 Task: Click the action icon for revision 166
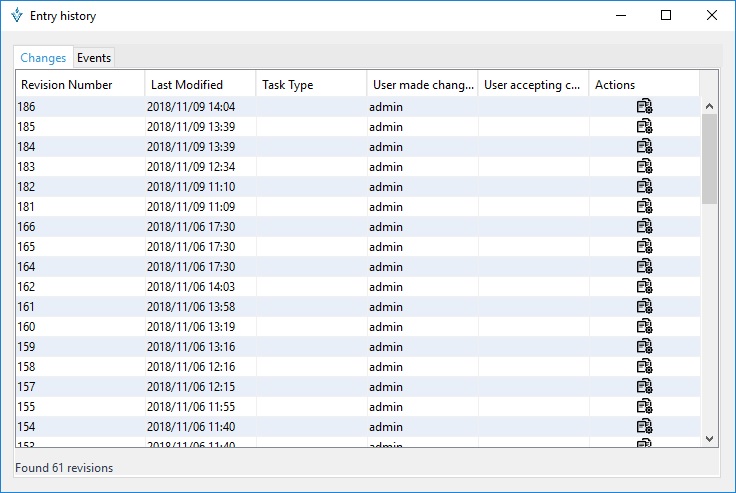[644, 226]
